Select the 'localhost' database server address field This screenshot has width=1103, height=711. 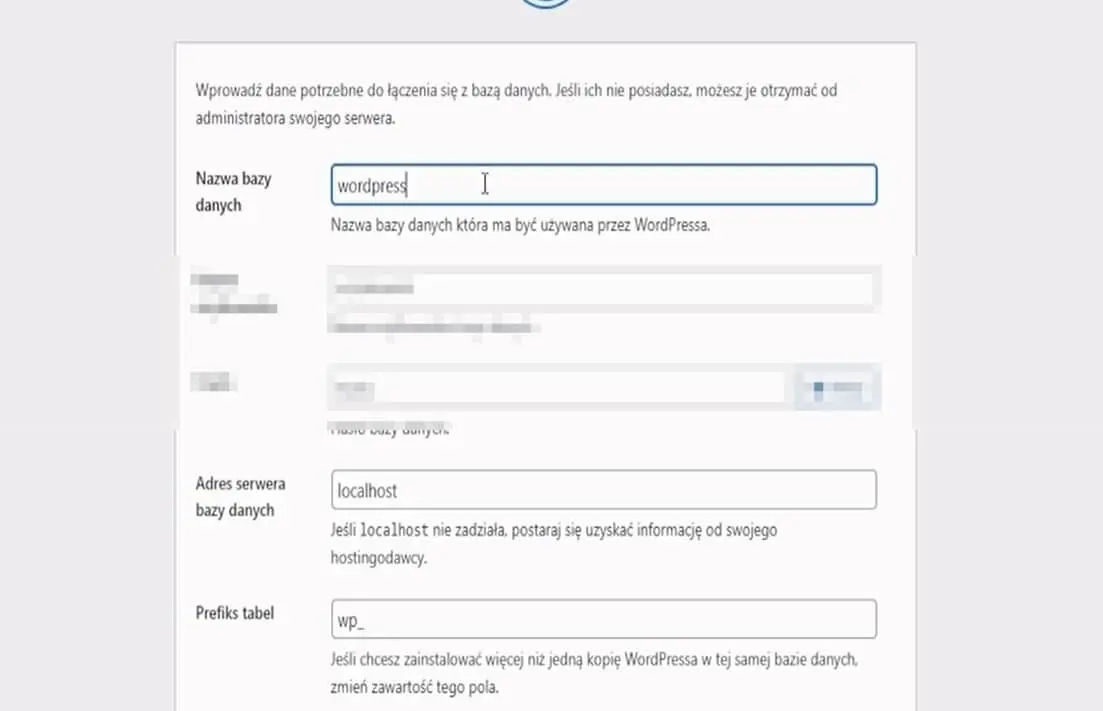click(603, 490)
